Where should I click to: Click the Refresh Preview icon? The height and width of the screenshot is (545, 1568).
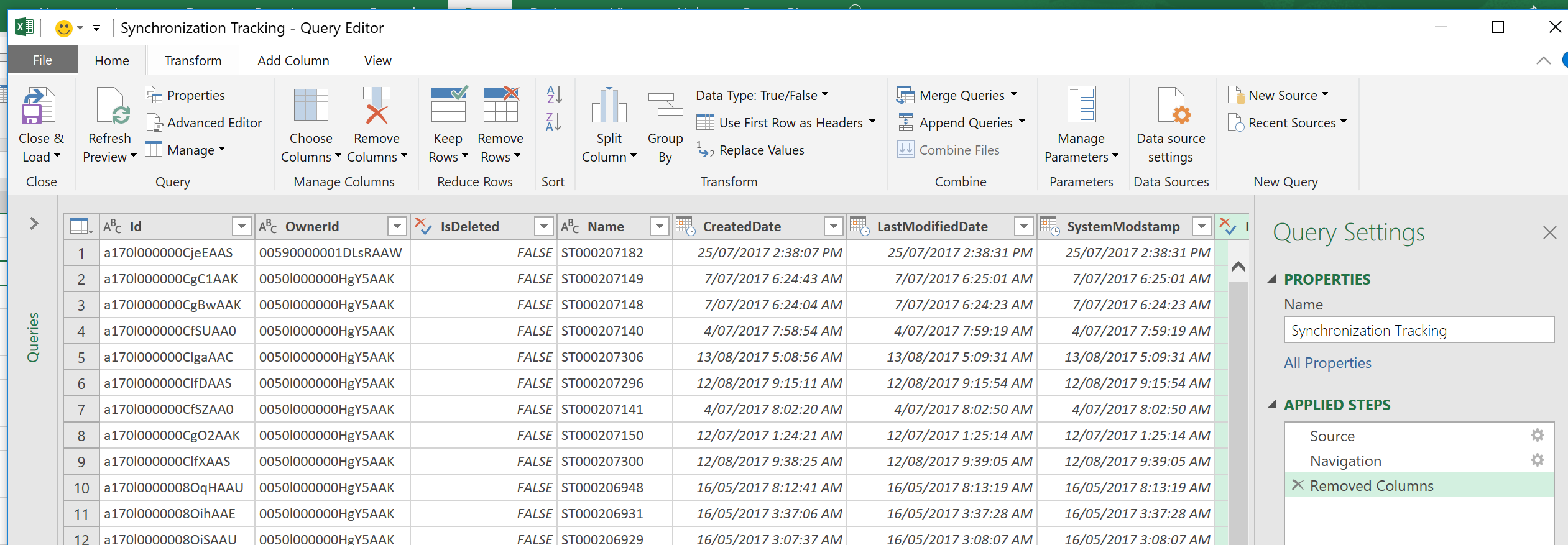[x=113, y=106]
